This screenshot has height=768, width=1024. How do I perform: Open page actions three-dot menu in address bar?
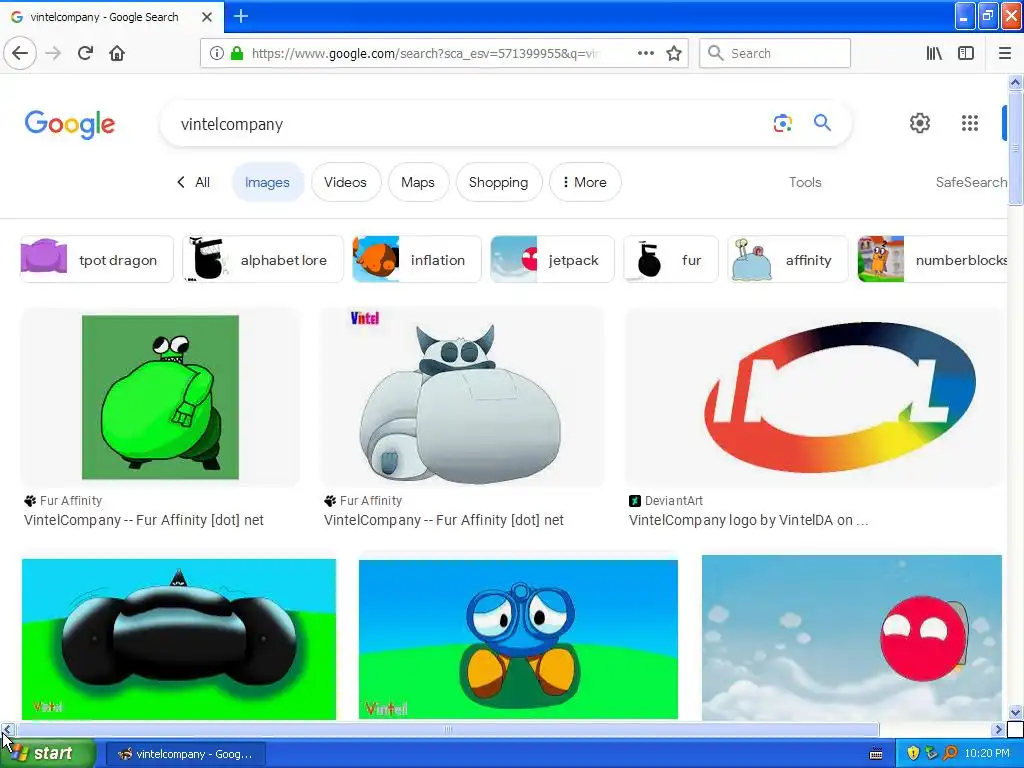click(645, 53)
